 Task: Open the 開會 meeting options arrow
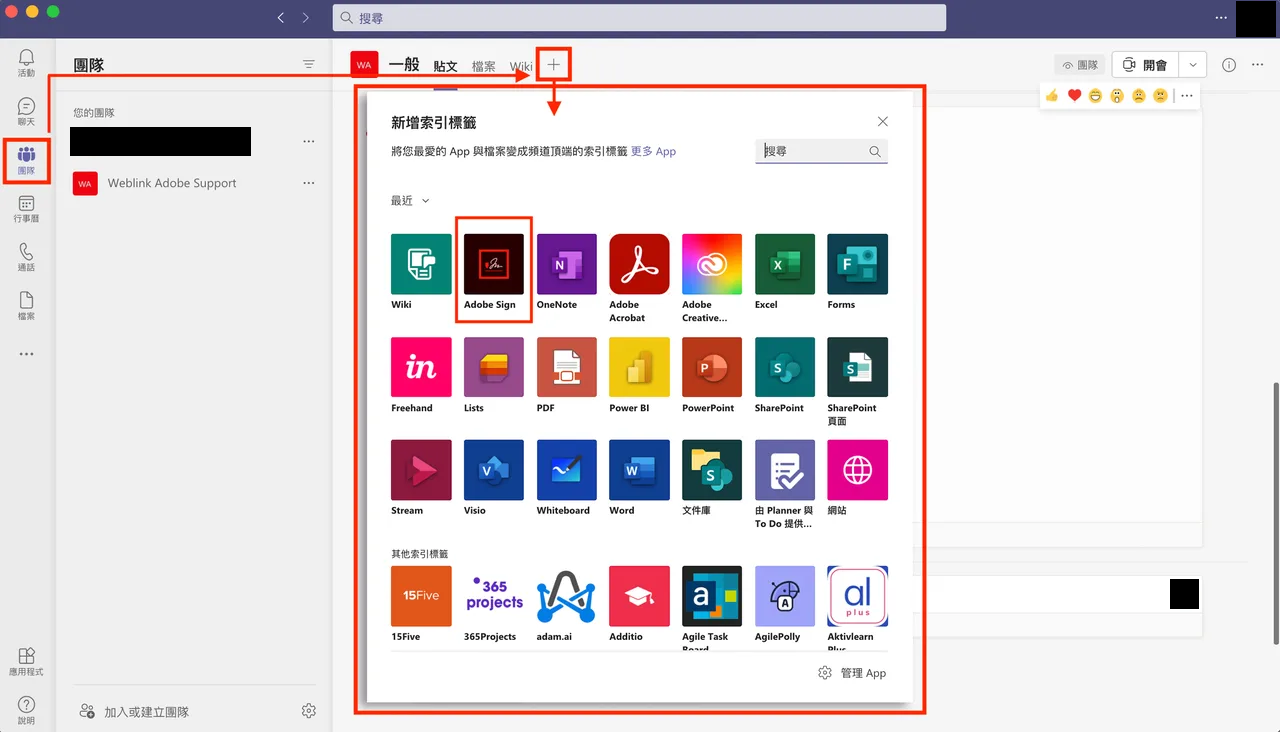pyautogui.click(x=1192, y=65)
